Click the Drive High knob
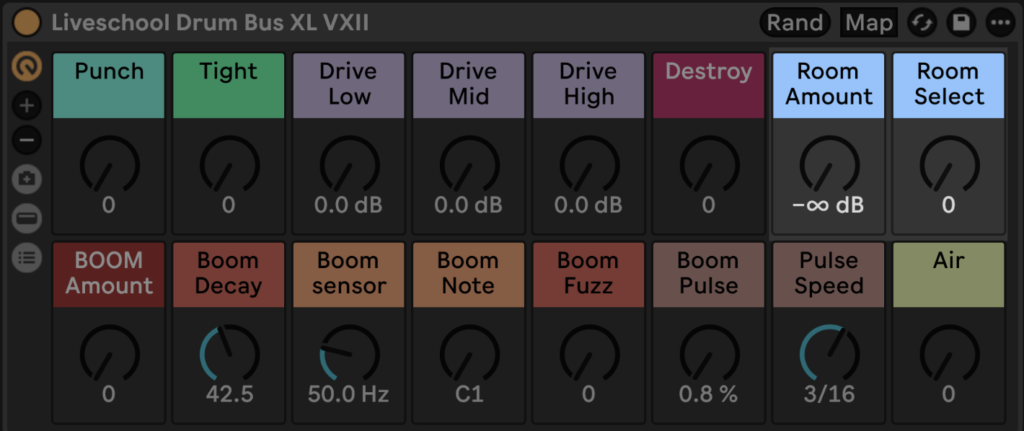The height and width of the screenshot is (431, 1024). pos(589,165)
